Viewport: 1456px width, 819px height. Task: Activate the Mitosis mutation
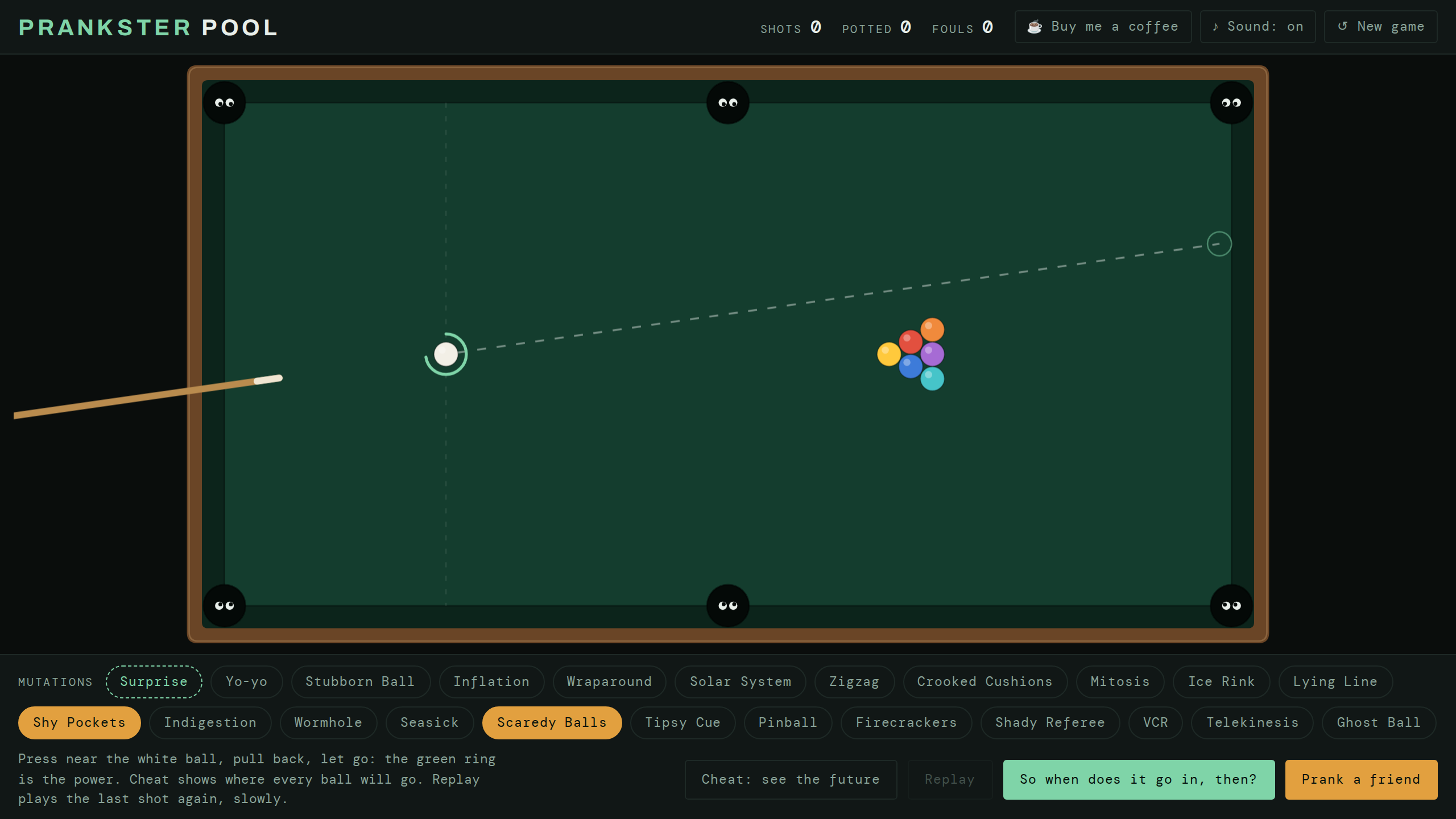coord(1120,682)
